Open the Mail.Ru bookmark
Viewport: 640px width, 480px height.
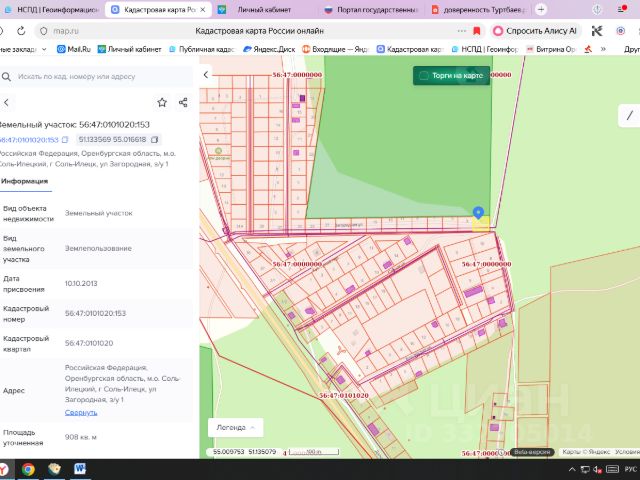click(x=74, y=49)
